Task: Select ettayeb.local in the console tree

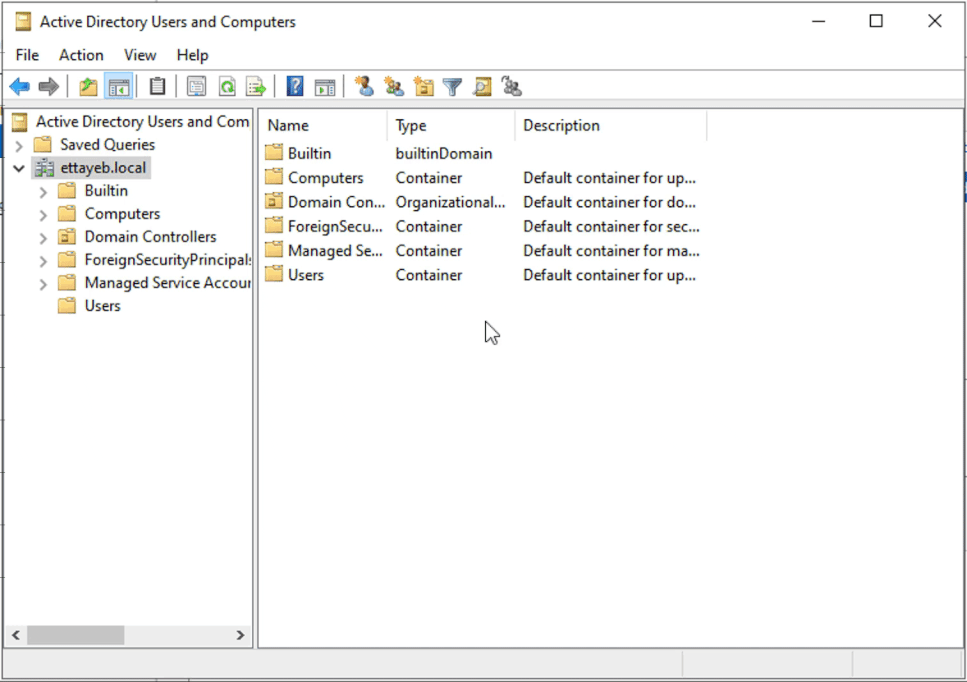Action: click(x=103, y=168)
